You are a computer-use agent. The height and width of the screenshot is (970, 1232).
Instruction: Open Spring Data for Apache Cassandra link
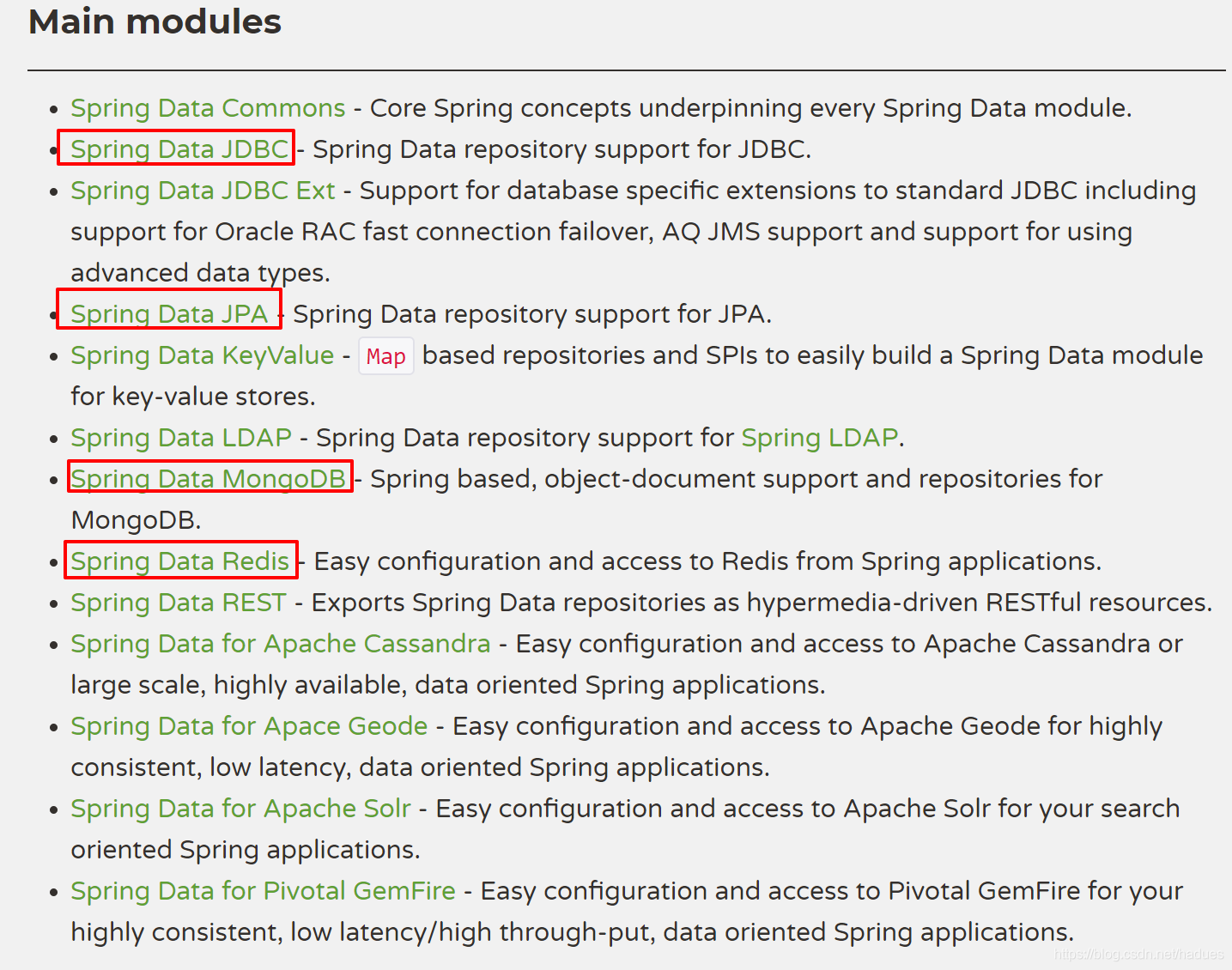click(280, 643)
